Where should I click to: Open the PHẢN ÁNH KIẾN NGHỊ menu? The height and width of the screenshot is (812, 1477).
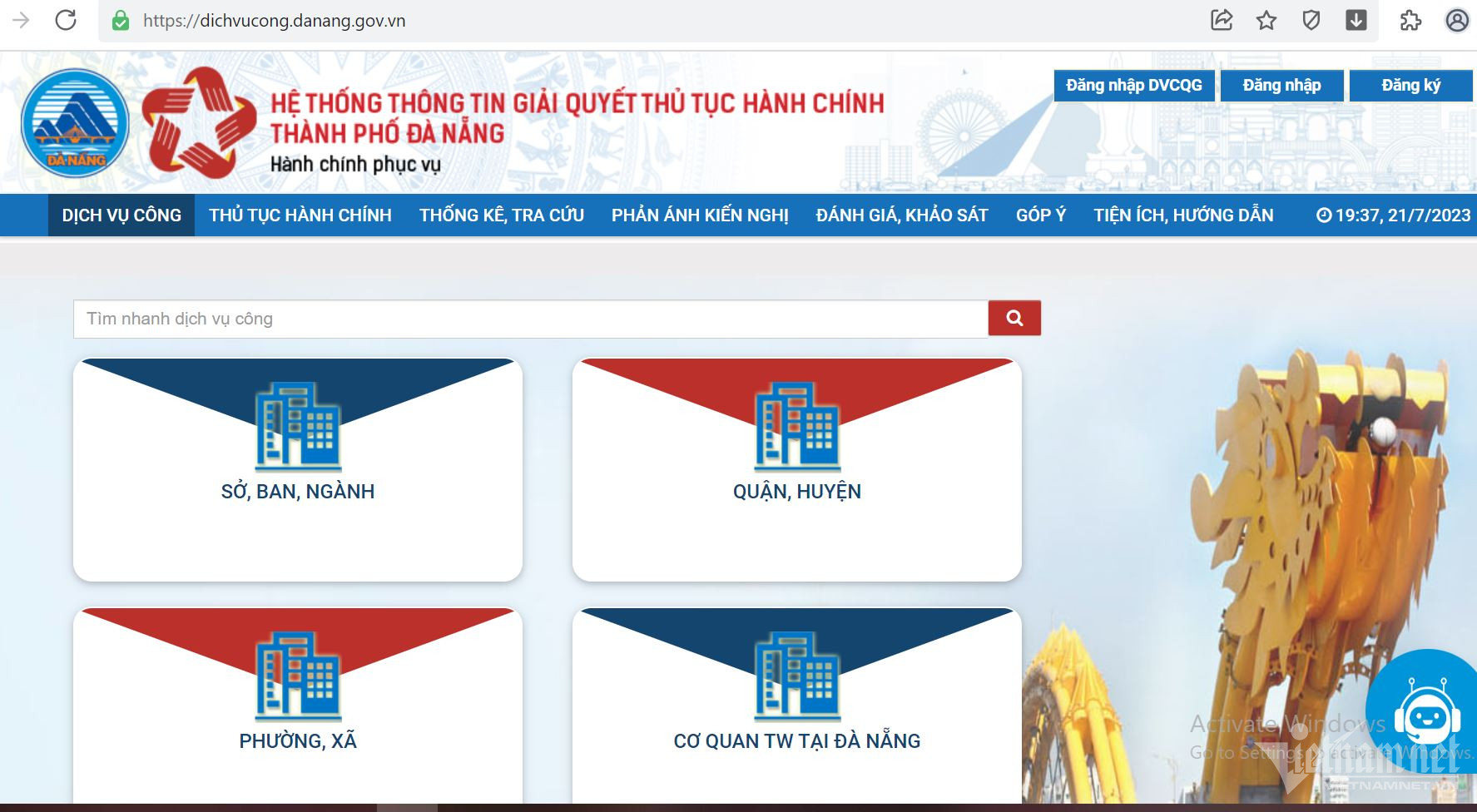point(700,215)
